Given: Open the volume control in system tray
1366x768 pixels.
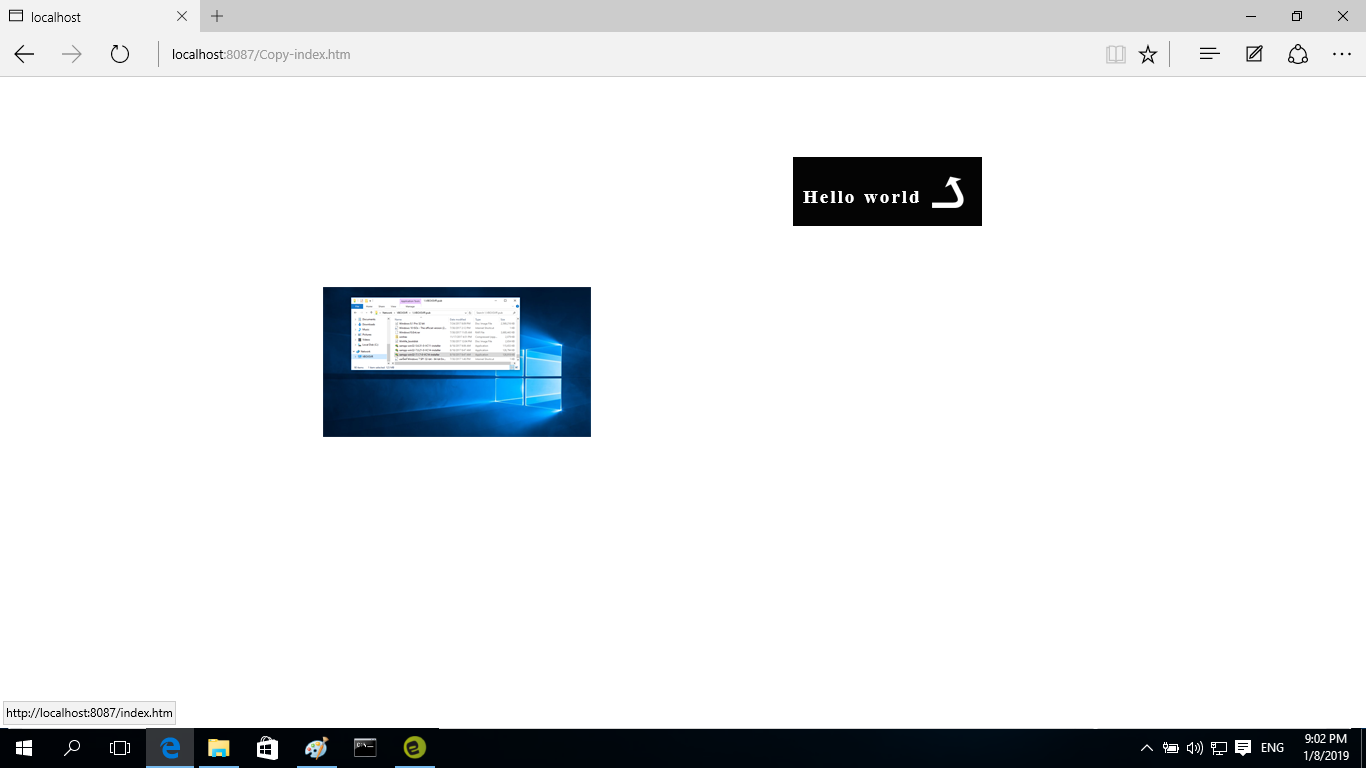Looking at the screenshot, I should coord(1194,748).
